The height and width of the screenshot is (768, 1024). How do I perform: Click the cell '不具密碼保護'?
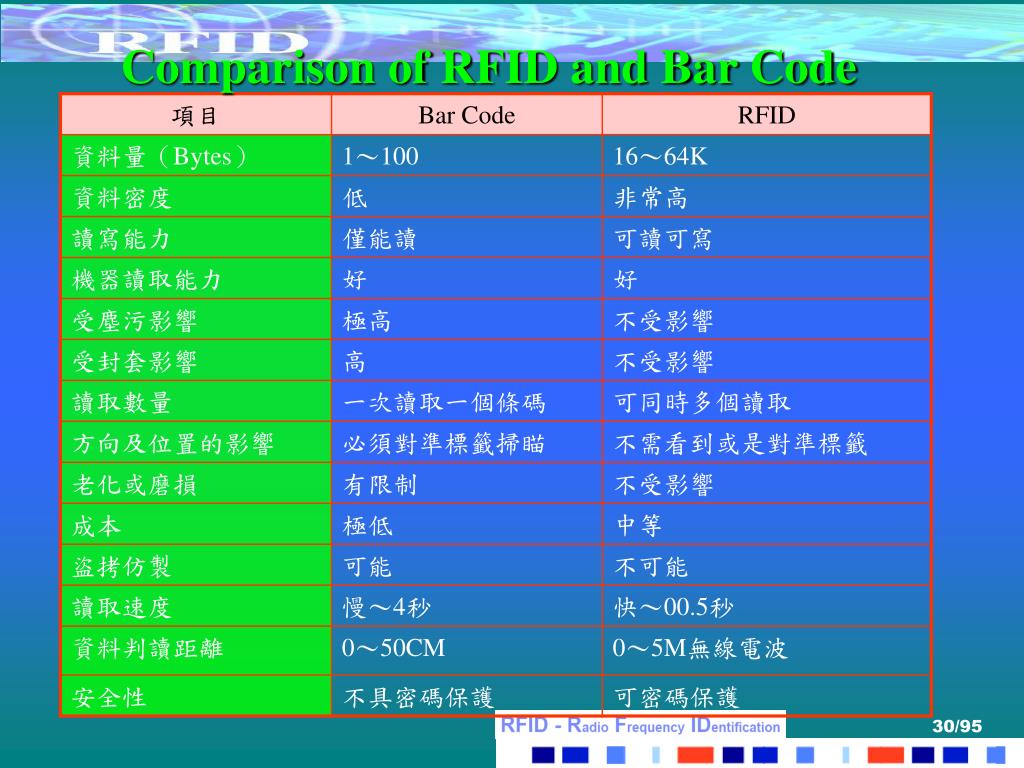point(466,696)
